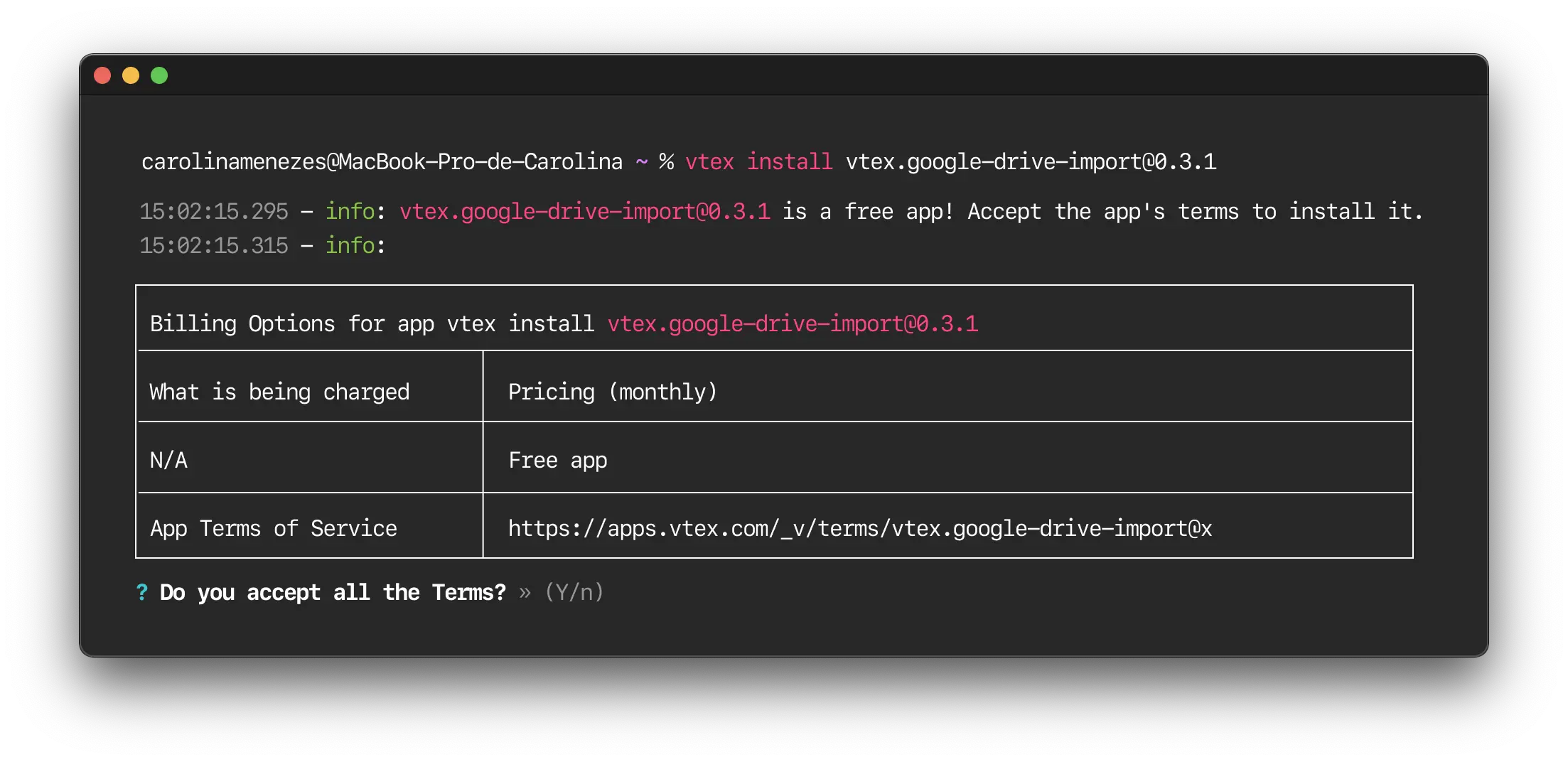Image resolution: width=1568 pixels, height=762 pixels.
Task: Open the apps.vtex.com terms URL
Action: 860,528
